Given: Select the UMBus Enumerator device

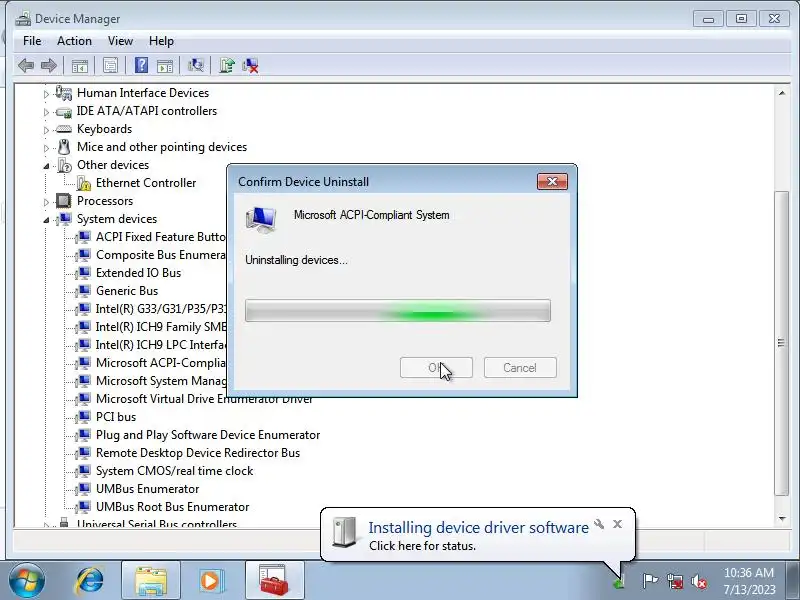Looking at the screenshot, I should pos(147,489).
